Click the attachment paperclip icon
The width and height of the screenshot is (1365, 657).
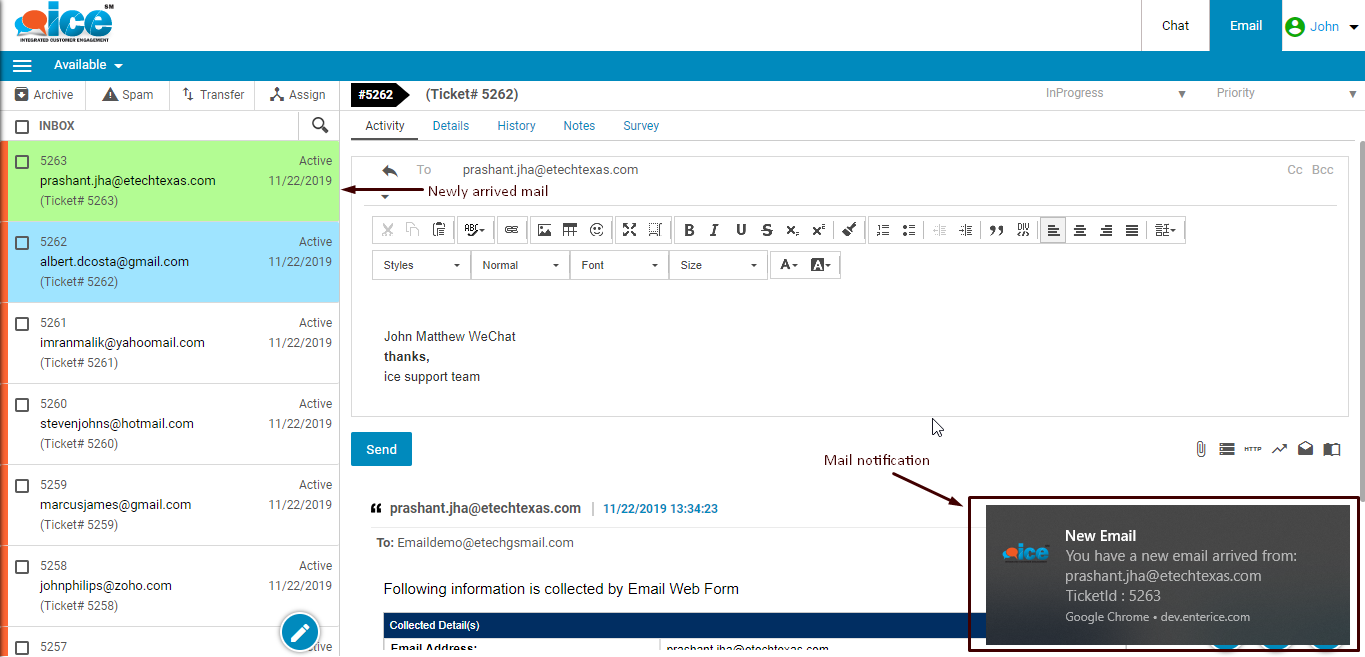(1200, 450)
